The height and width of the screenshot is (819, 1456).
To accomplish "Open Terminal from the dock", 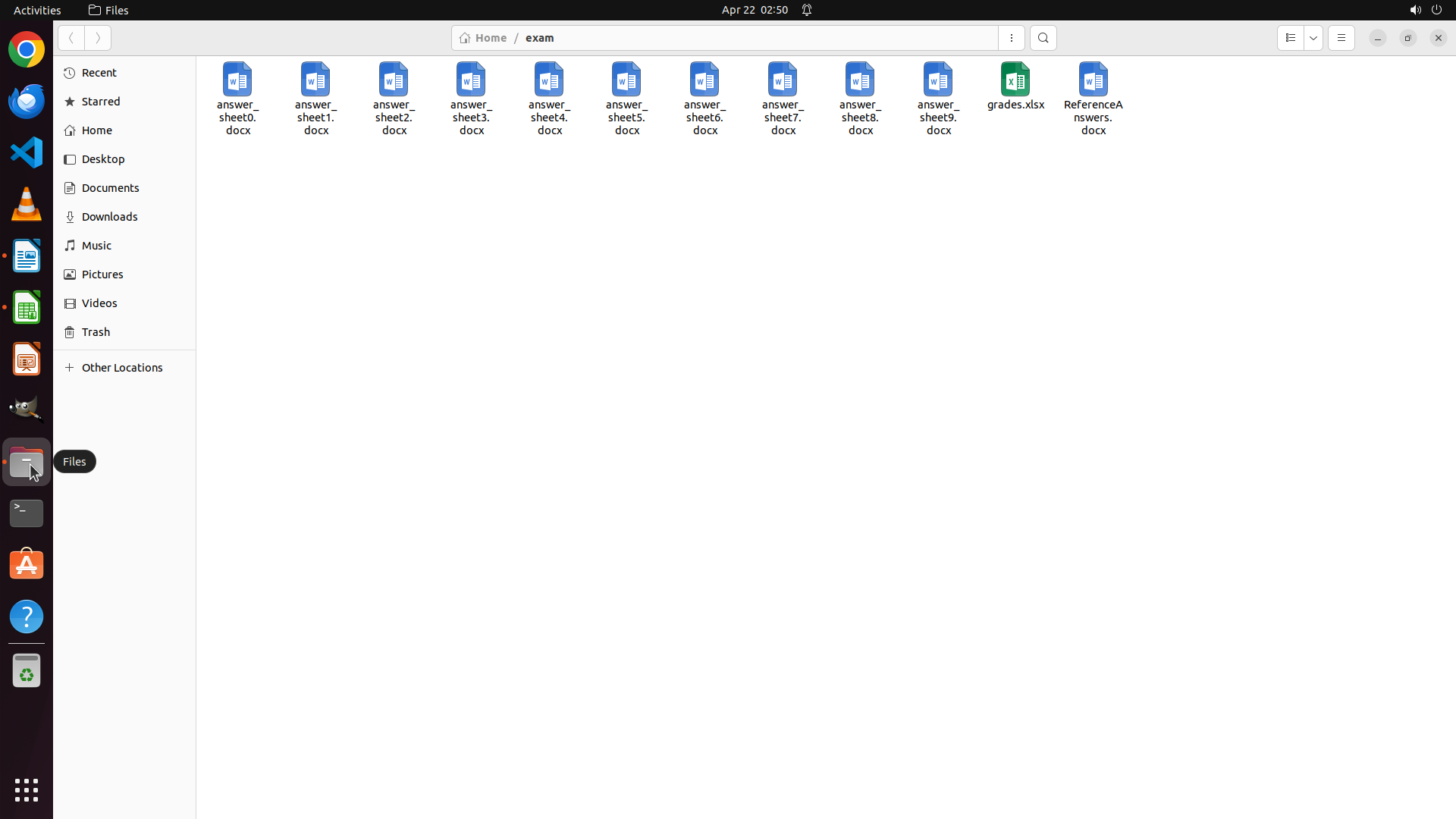I will coord(27,513).
